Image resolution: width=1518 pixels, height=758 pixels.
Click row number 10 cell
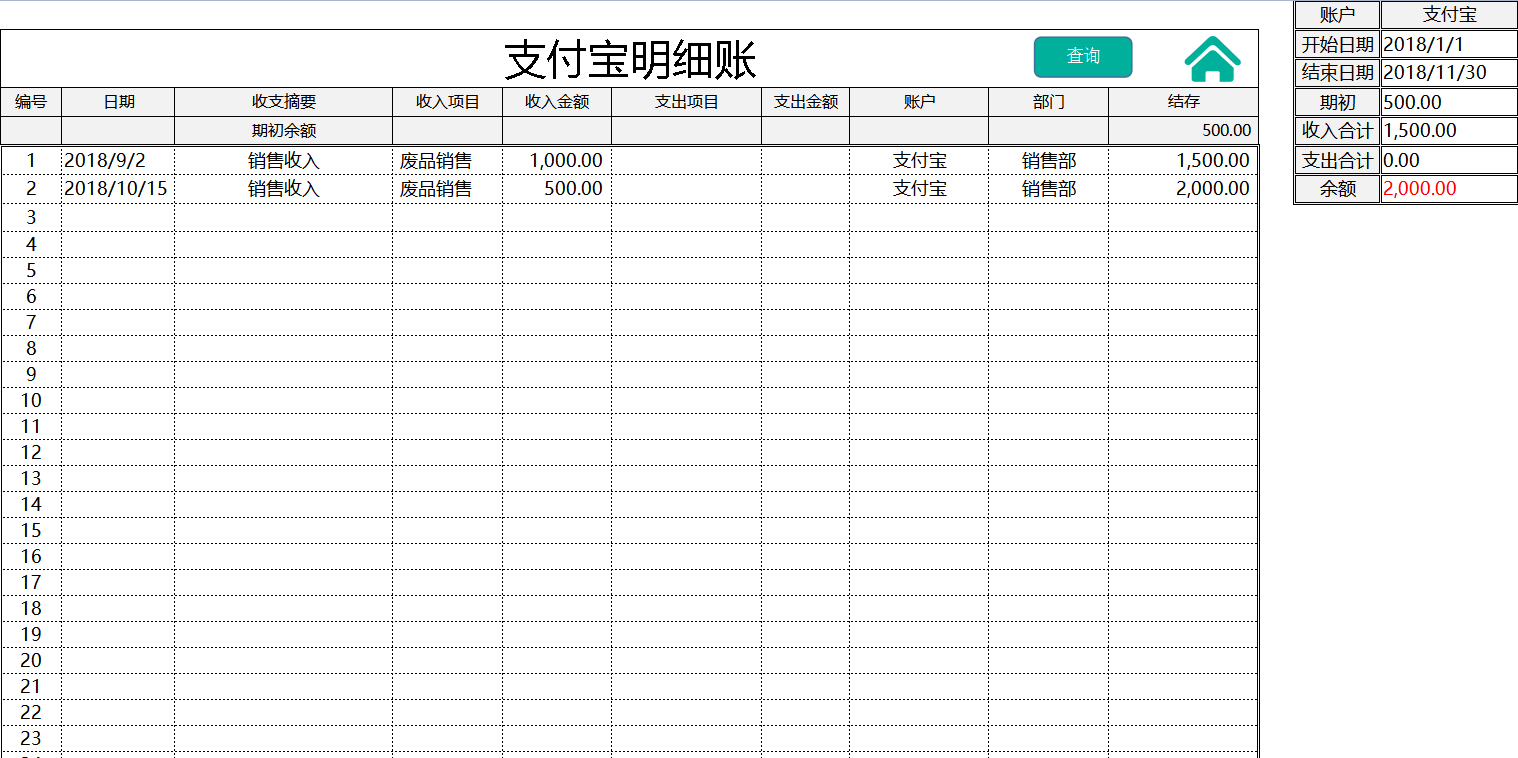click(x=31, y=400)
